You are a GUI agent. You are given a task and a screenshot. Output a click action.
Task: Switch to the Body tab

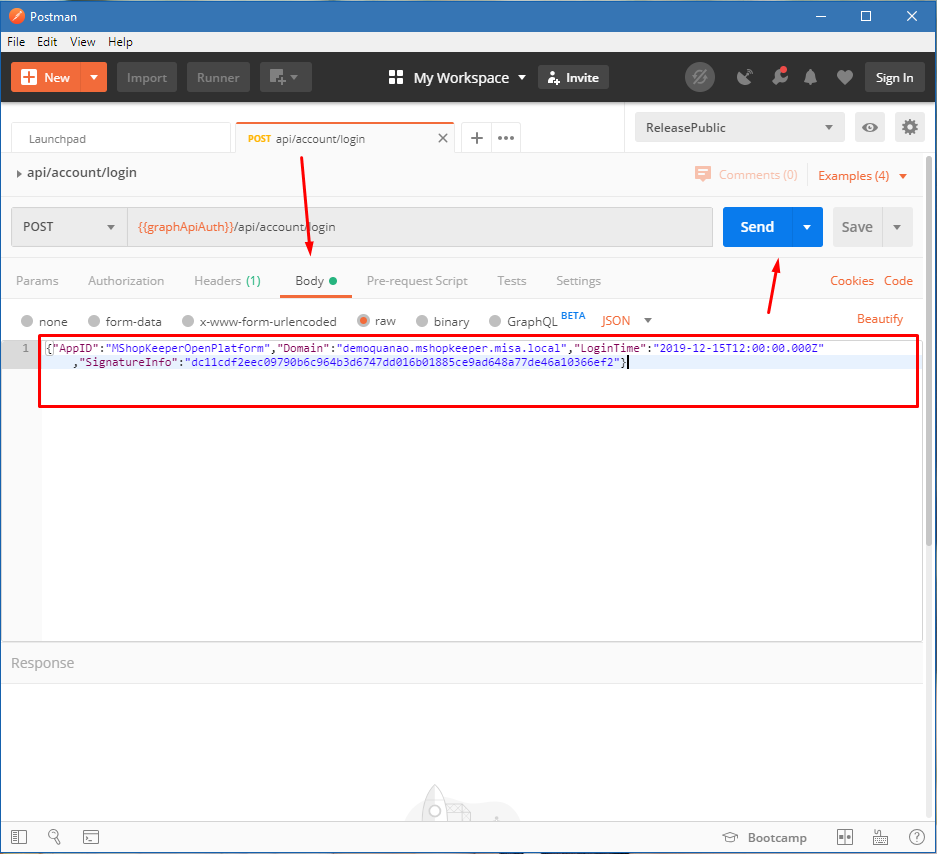316,281
